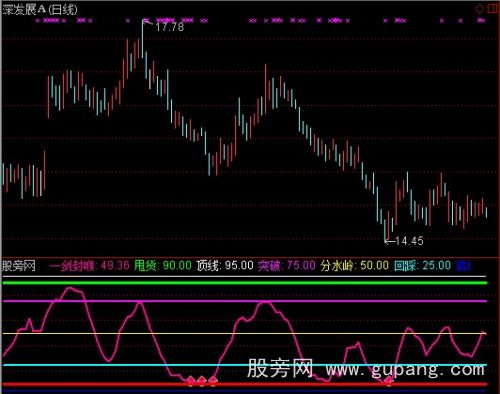This screenshot has height=394, width=500.
Task: Select the 14.45 low price label
Action: click(x=409, y=241)
